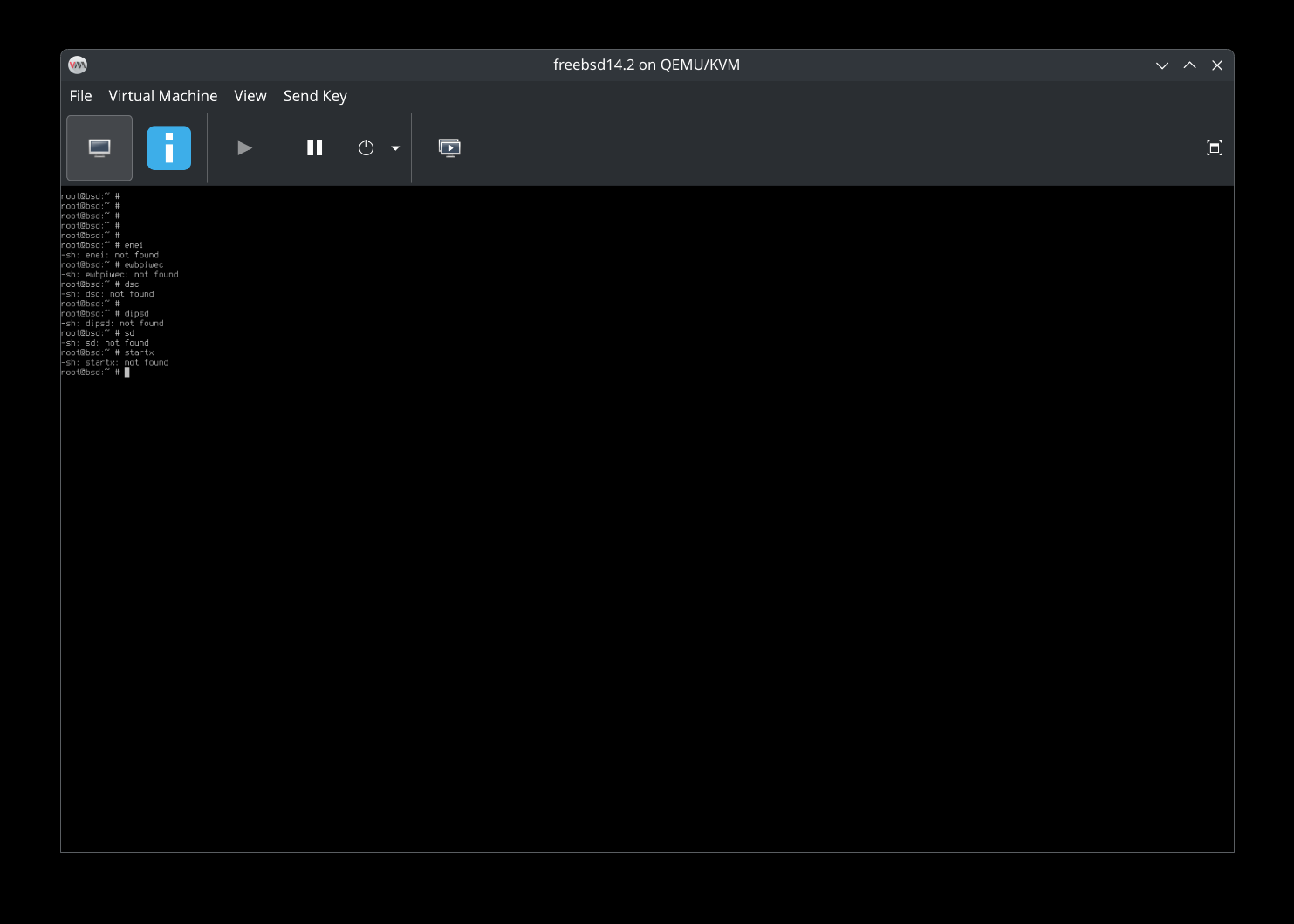The width and height of the screenshot is (1294, 924).
Task: Expand the power options dropdown arrow
Action: pyautogui.click(x=395, y=148)
